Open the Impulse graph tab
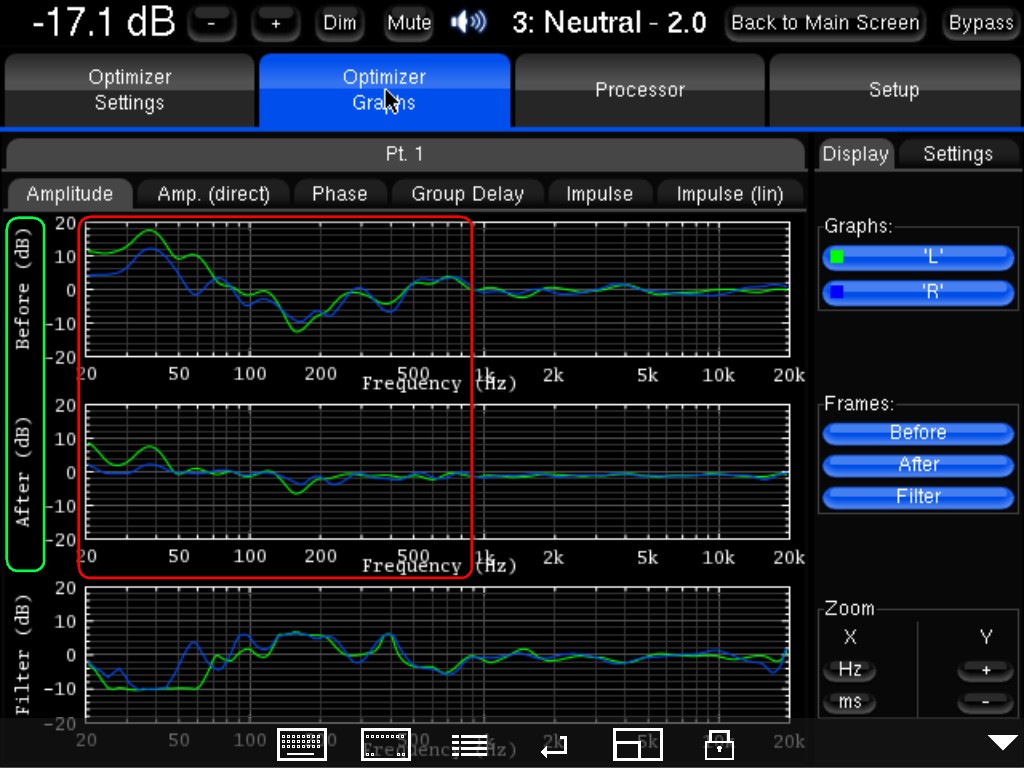Viewport: 1024px width, 768px height. pyautogui.click(x=600, y=194)
